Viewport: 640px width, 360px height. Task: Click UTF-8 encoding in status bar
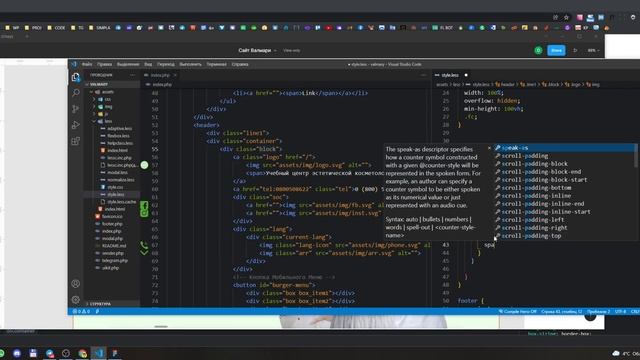(x=620, y=311)
